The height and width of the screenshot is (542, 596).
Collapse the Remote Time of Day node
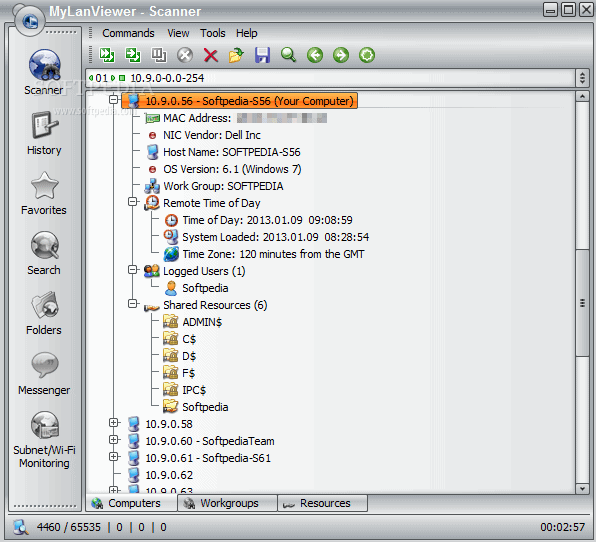click(x=132, y=201)
